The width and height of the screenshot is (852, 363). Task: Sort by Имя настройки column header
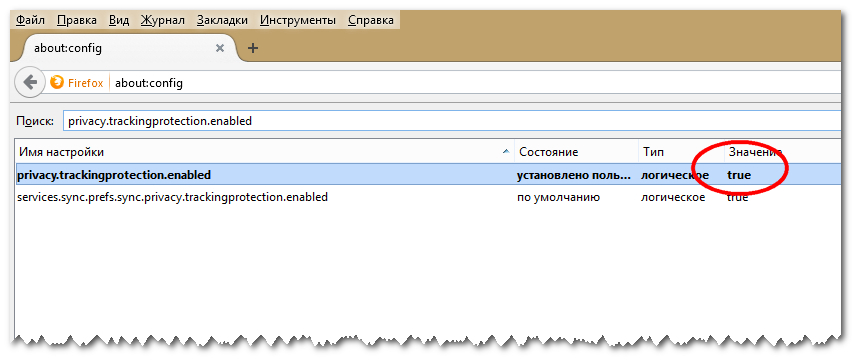(x=264, y=152)
